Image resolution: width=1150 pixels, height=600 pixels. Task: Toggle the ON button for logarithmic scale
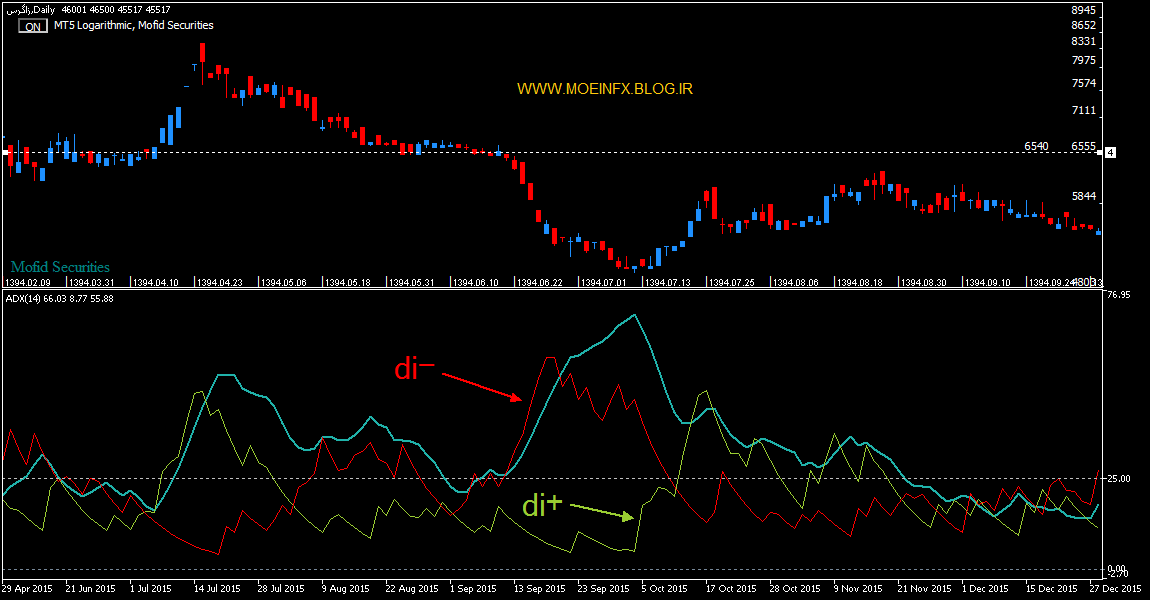(33, 27)
